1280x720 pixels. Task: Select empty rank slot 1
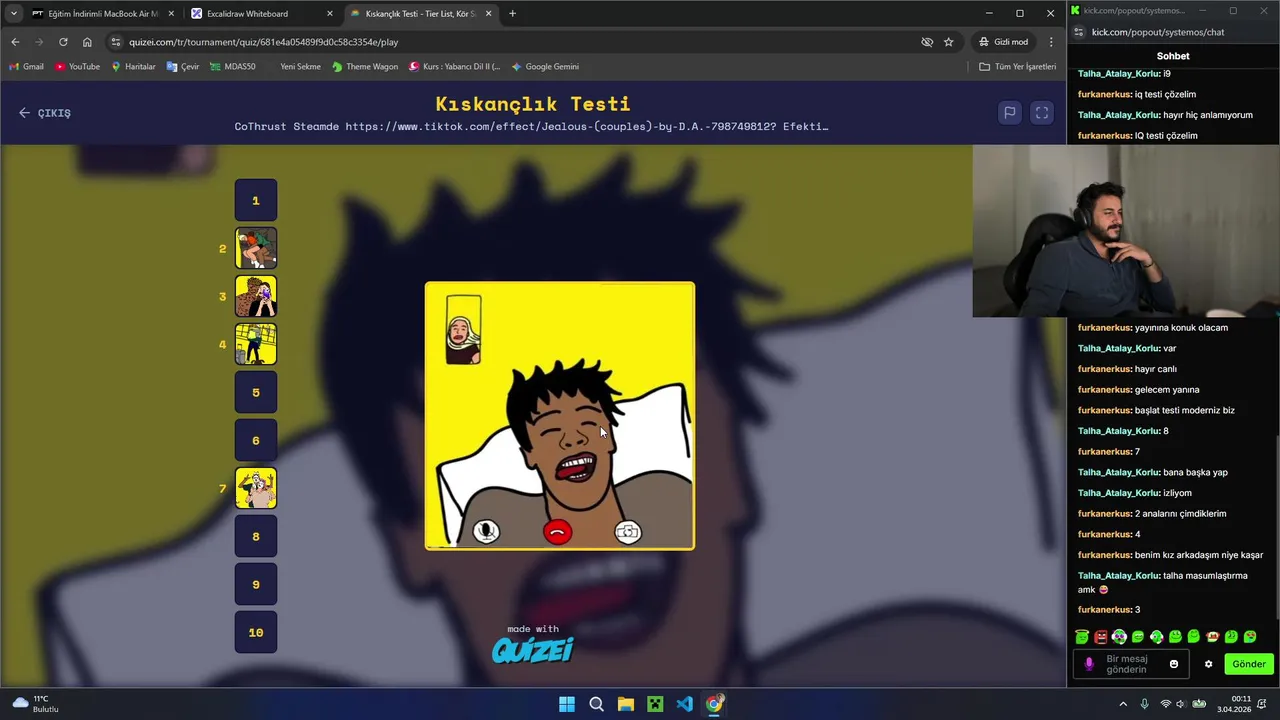pyautogui.click(x=256, y=200)
